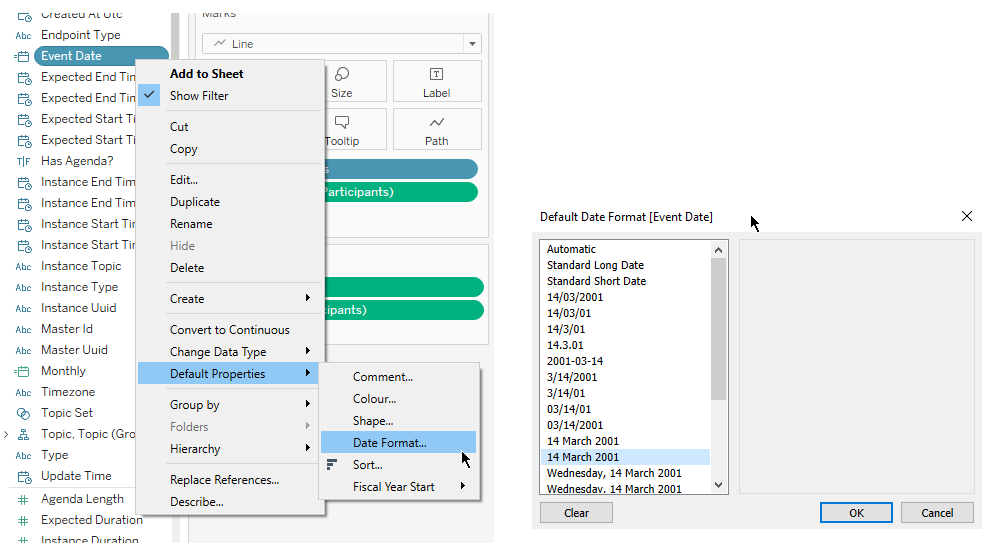Expand the Topic, Topic group field
998x552 pixels.
pos(7,434)
